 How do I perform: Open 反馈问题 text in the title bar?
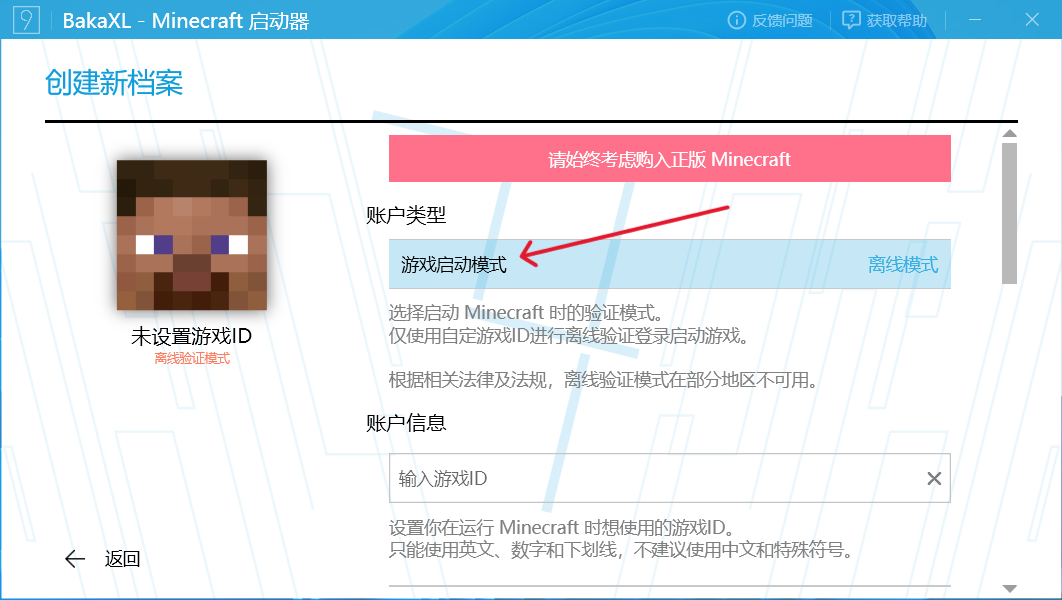[782, 20]
